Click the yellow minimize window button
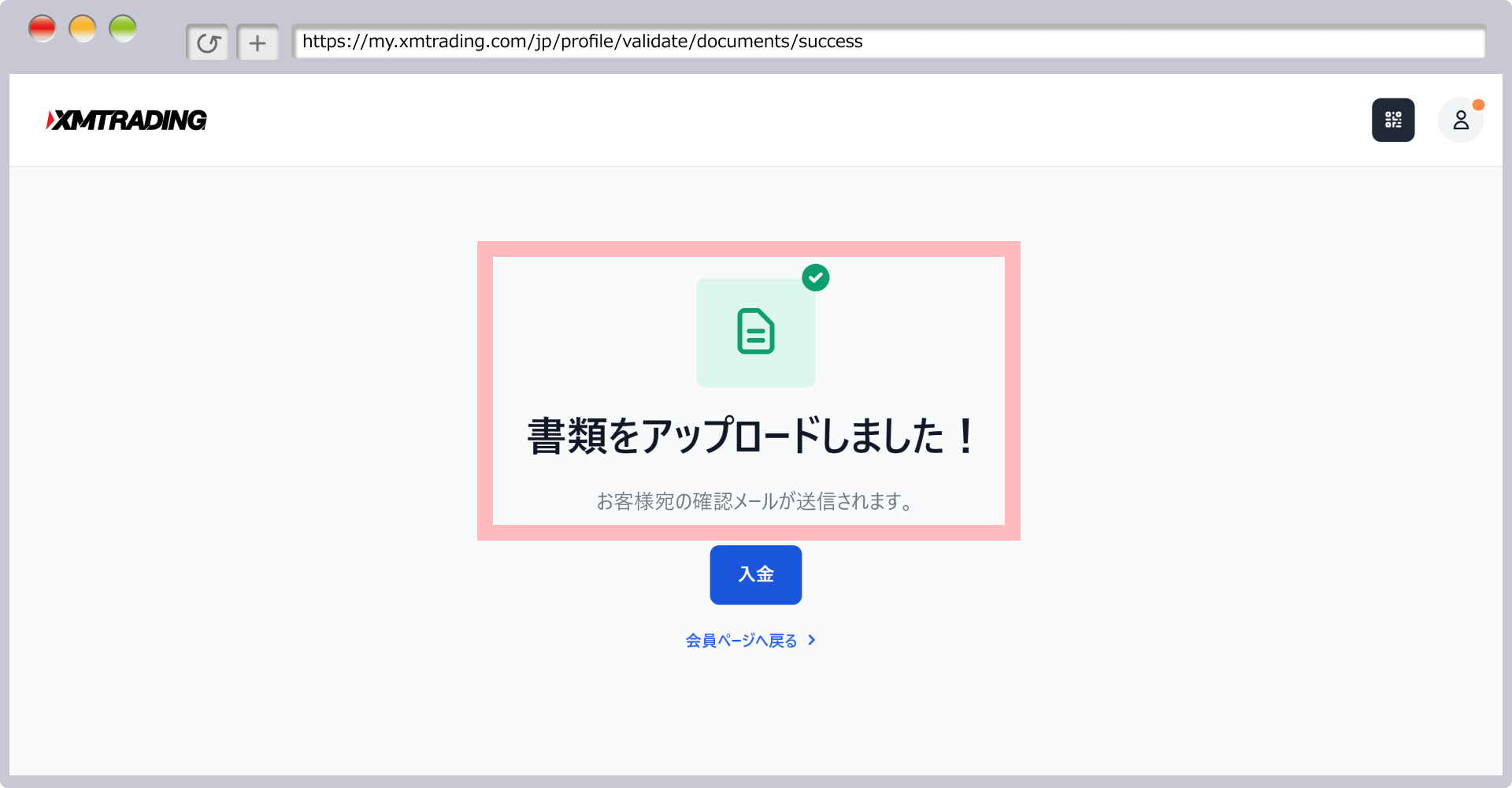 tap(83, 28)
